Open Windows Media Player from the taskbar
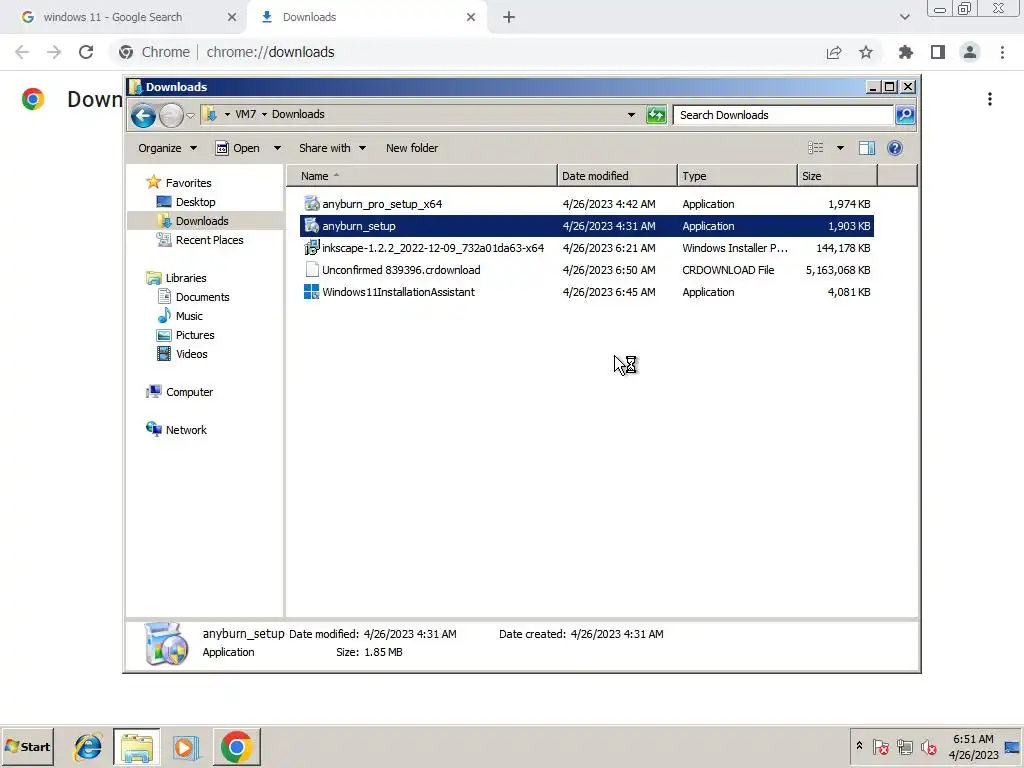 tap(185, 747)
